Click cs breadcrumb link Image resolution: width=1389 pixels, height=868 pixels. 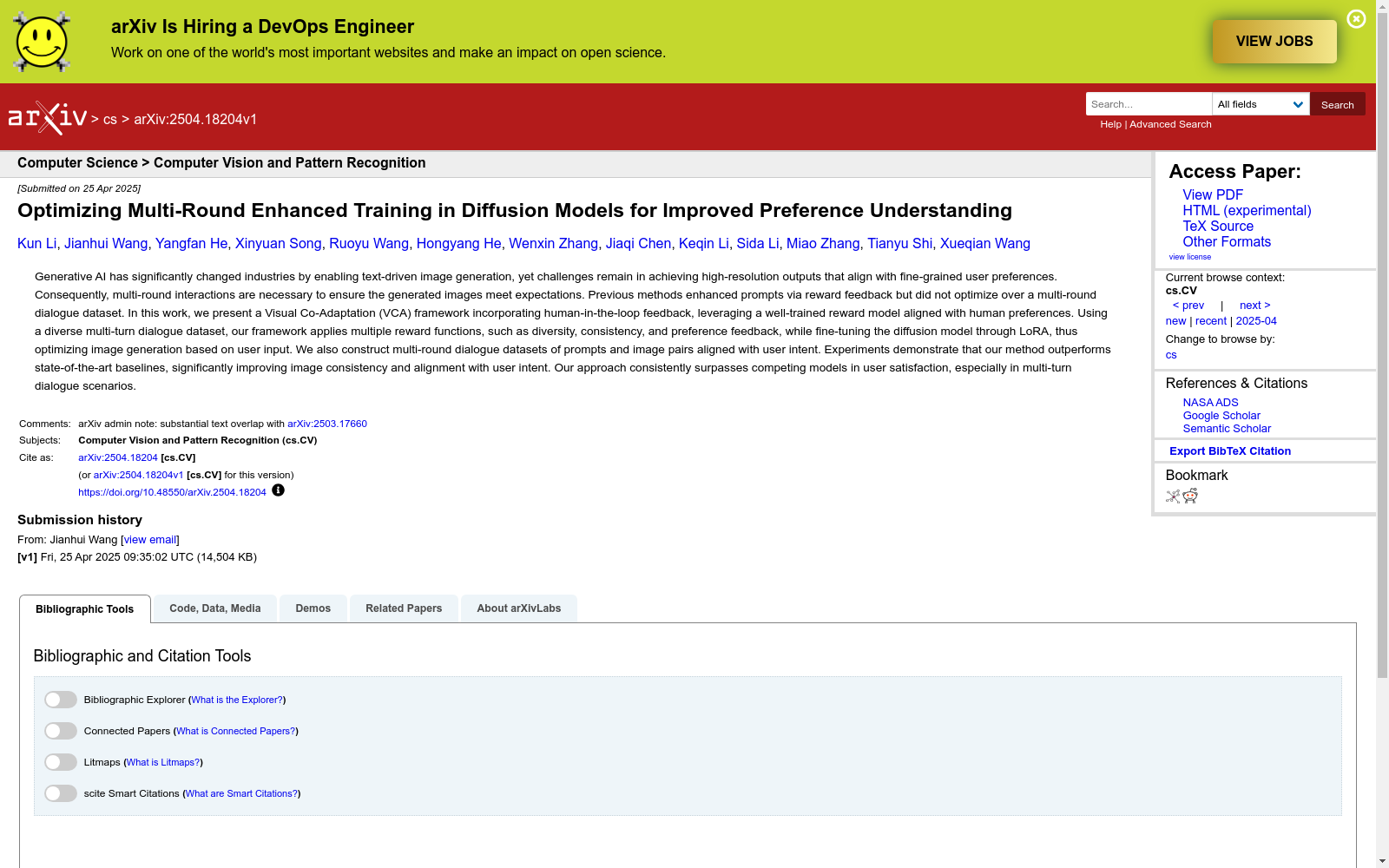click(x=110, y=120)
